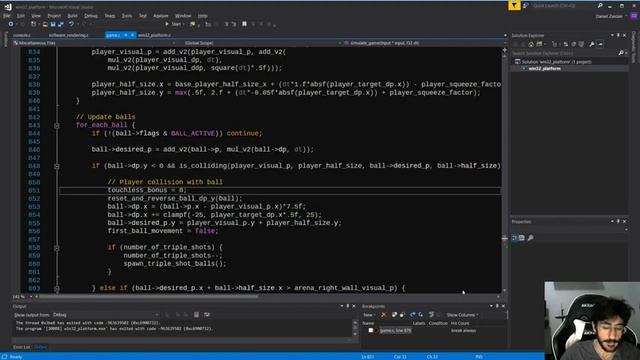Image resolution: width=640 pixels, height=360 pixels.
Task: Open the Team menu
Action: (x=109, y=16)
